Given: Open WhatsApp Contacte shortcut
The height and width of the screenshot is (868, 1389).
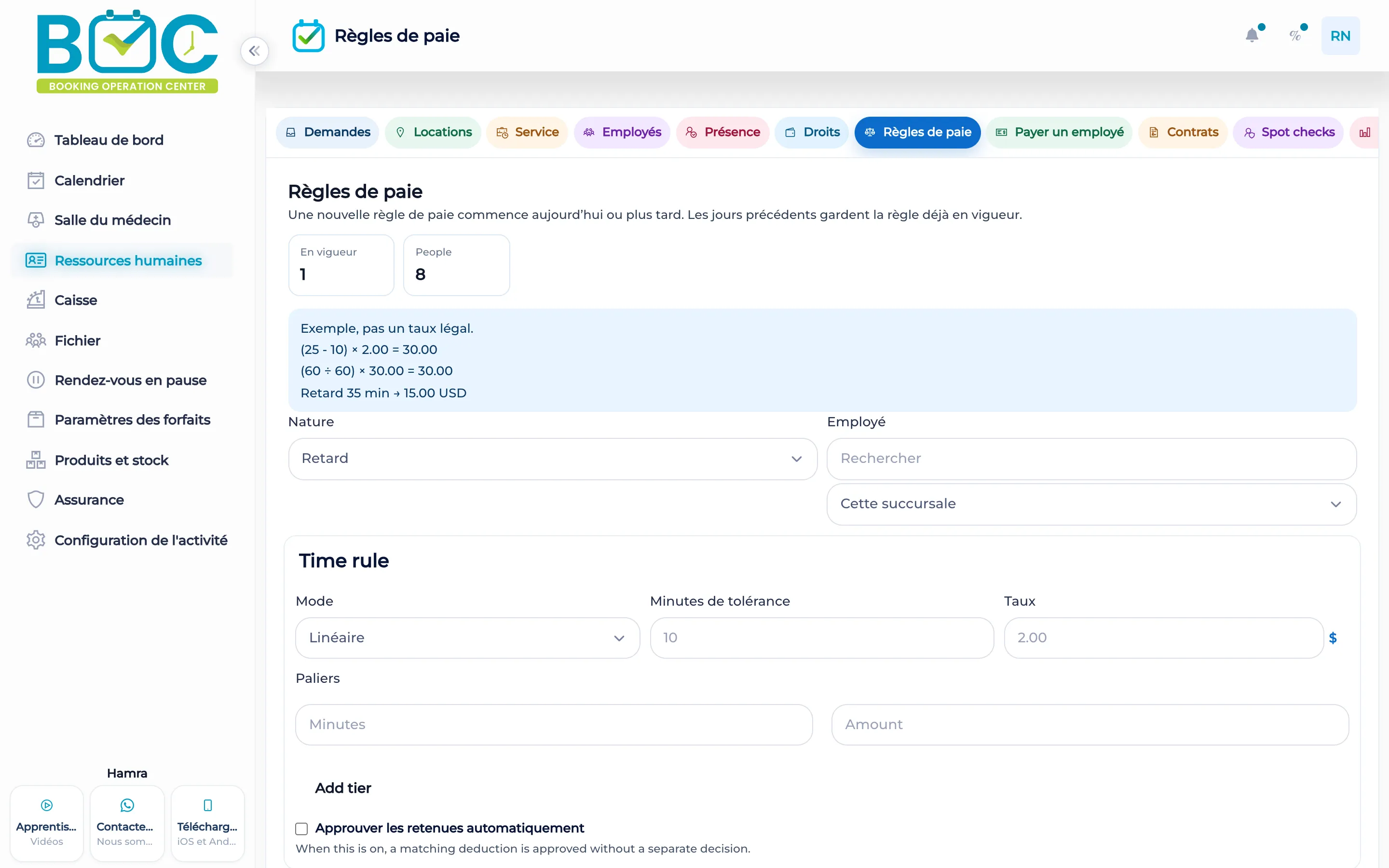Looking at the screenshot, I should pyautogui.click(x=127, y=823).
